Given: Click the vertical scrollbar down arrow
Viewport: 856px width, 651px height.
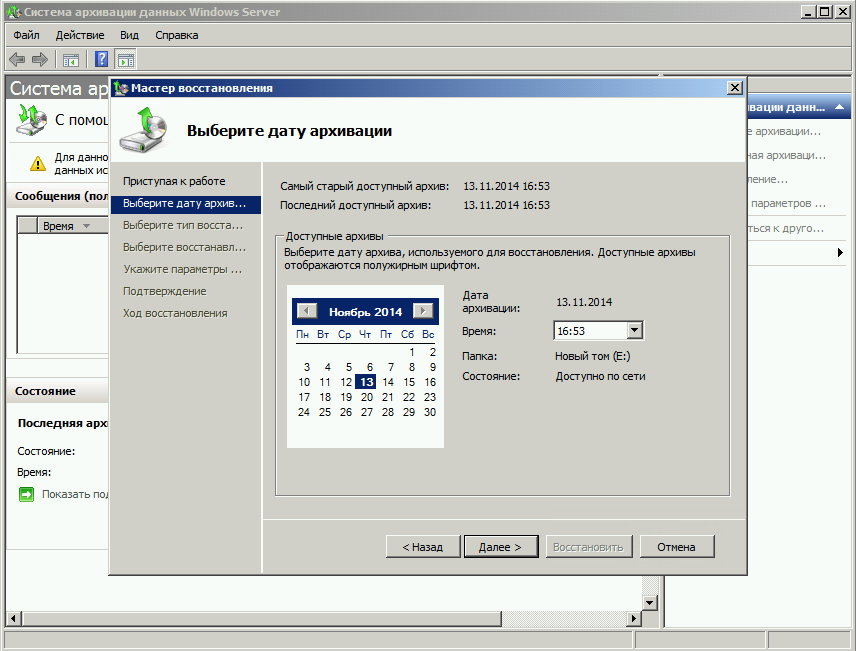Looking at the screenshot, I should coord(649,602).
